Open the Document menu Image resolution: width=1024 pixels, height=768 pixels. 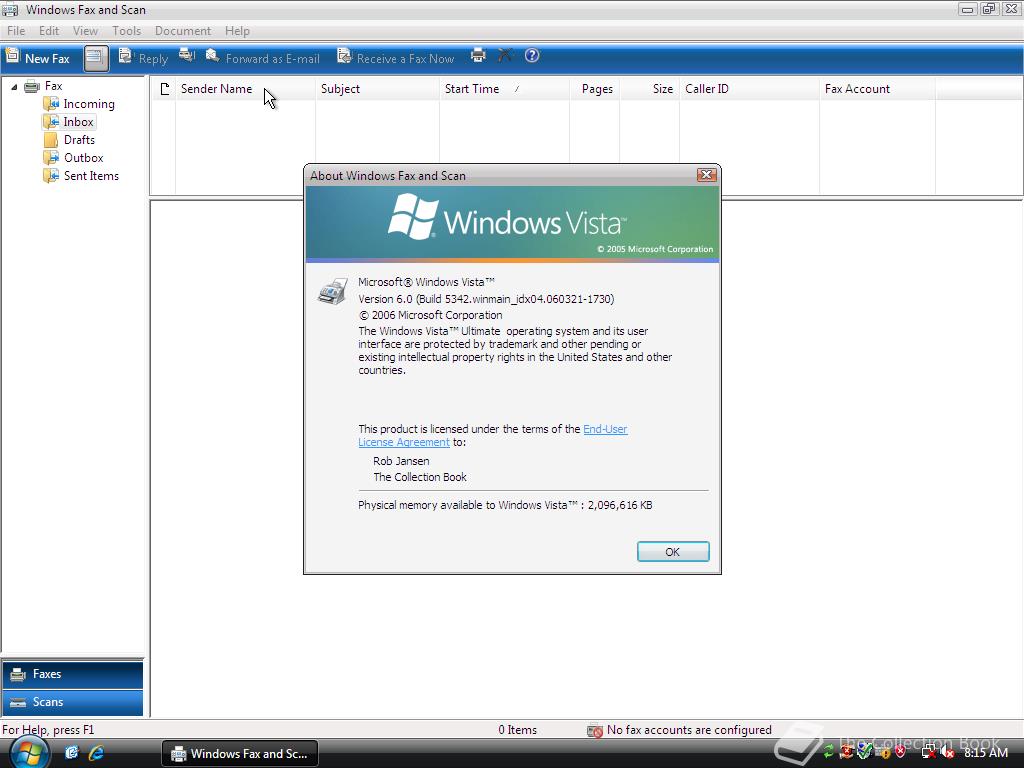[183, 31]
